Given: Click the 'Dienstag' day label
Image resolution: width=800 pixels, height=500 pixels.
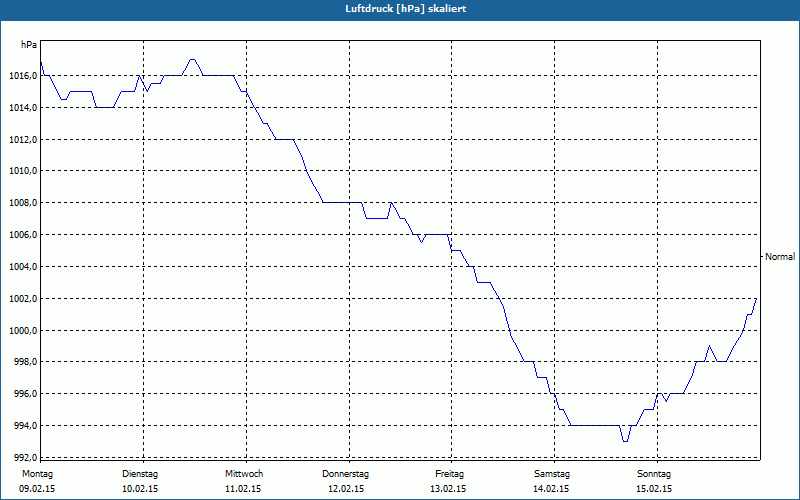Looking at the screenshot, I should tap(140, 474).
